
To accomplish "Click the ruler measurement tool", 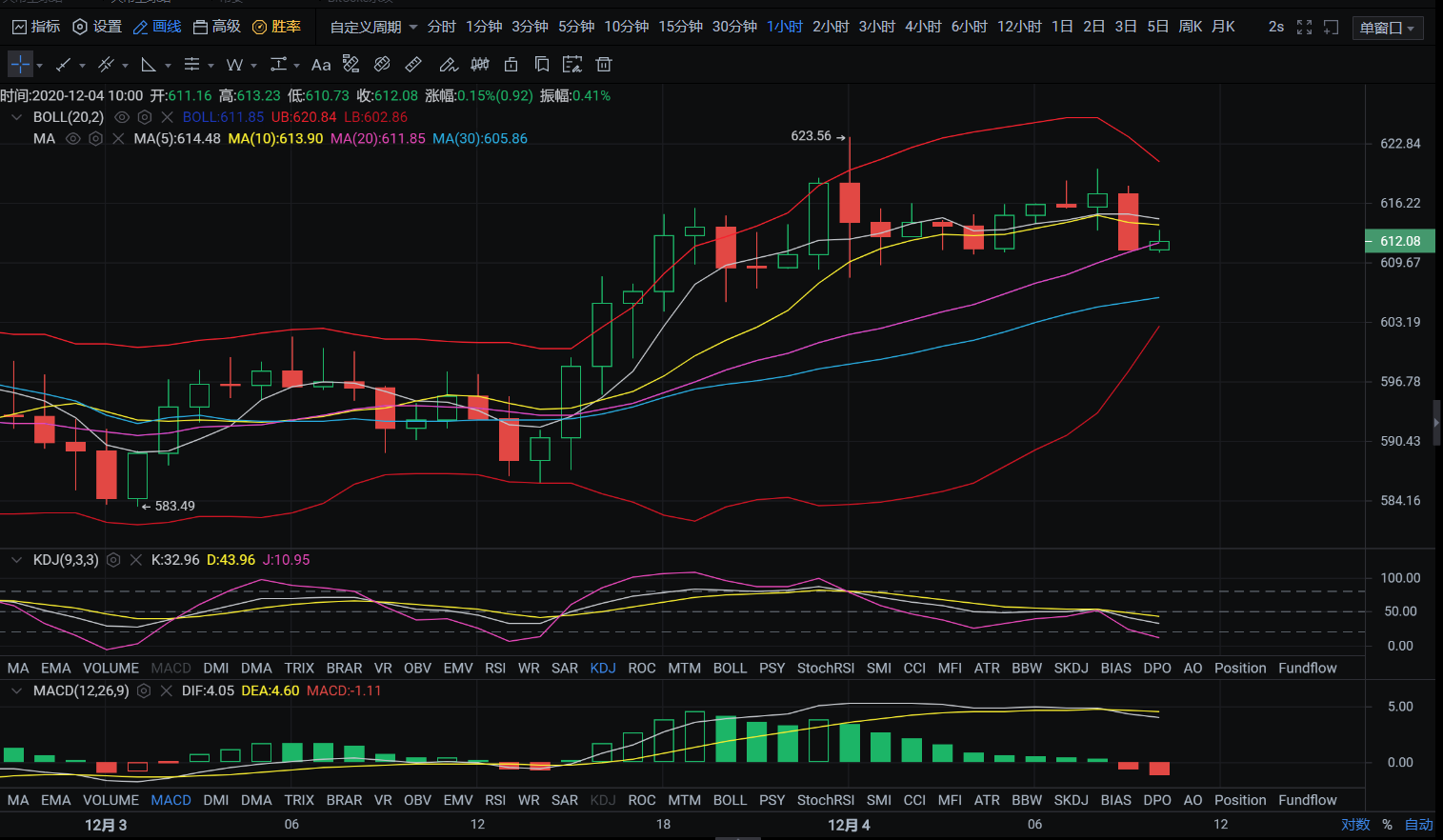I will tap(413, 65).
